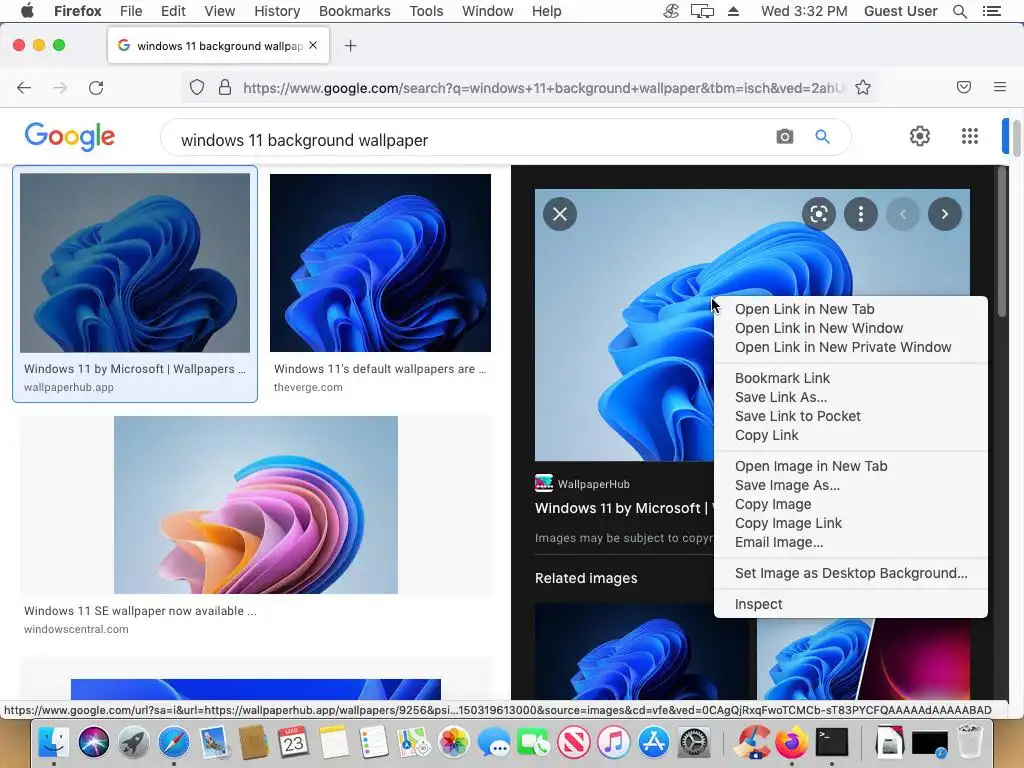The height and width of the screenshot is (768, 1024).
Task: Open System Preferences from the Dock
Action: click(x=694, y=743)
